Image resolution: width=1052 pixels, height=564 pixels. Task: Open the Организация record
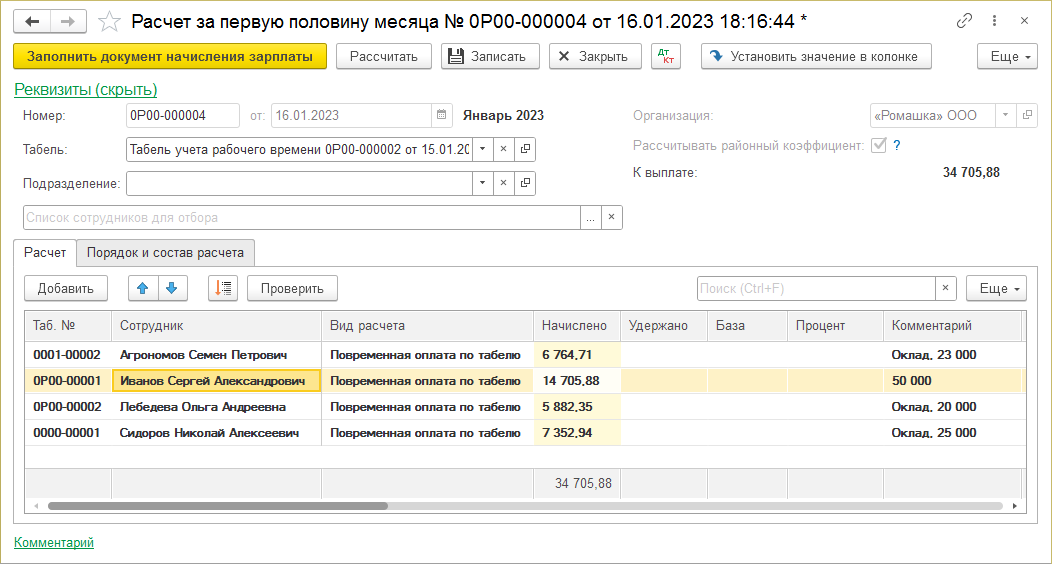pyautogui.click(x=1027, y=115)
